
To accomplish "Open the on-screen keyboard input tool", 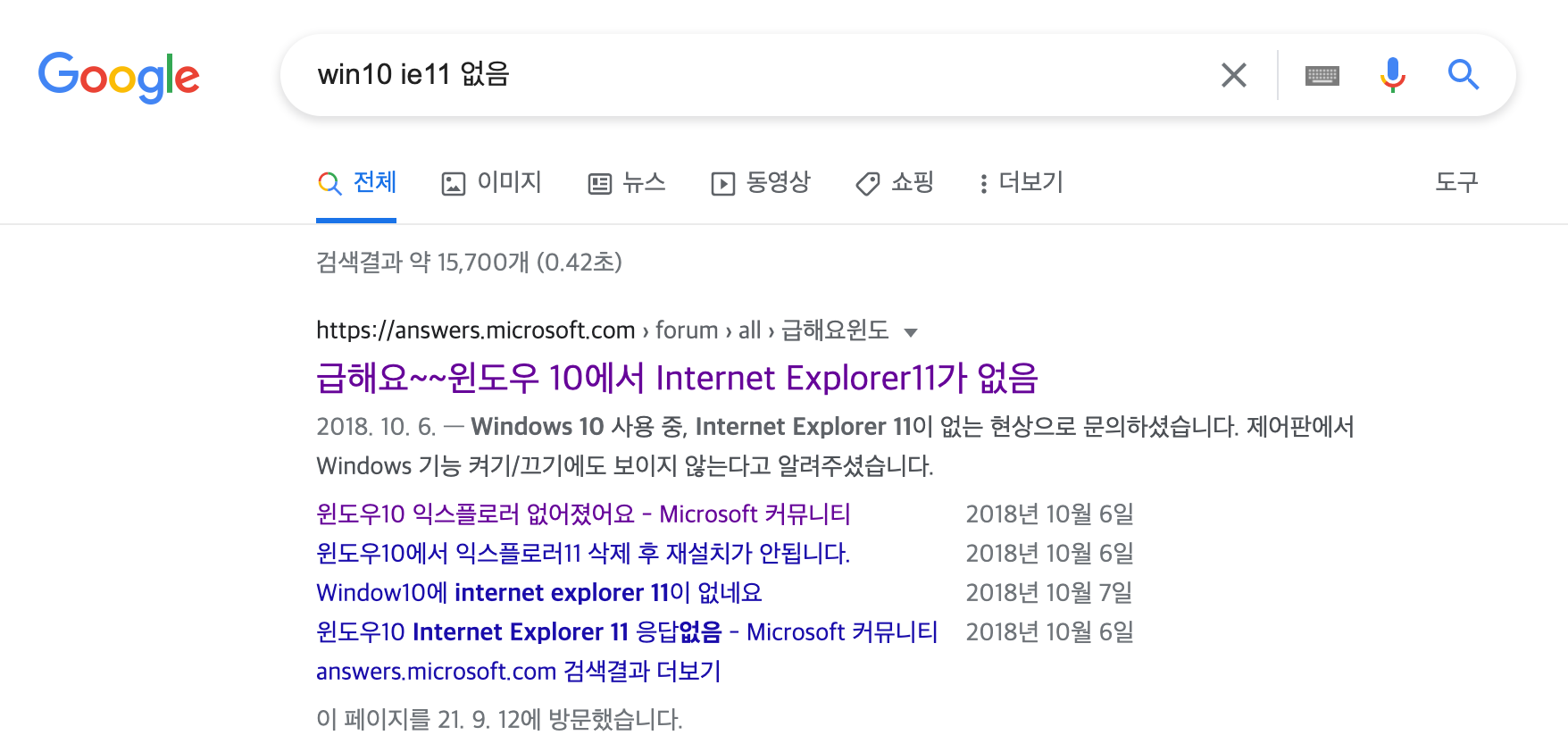I will click(1322, 75).
